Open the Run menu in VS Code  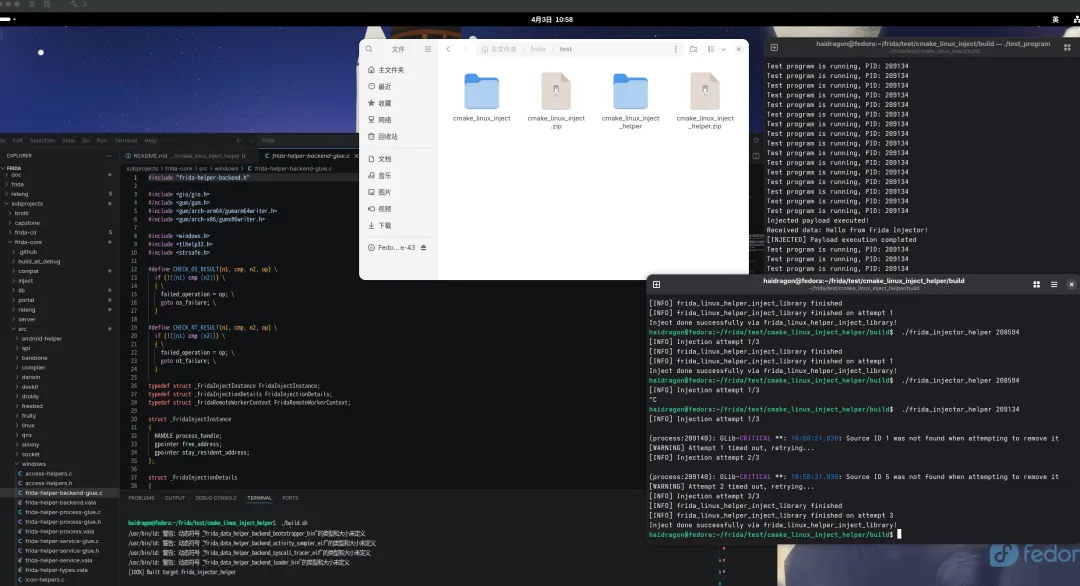101,140
